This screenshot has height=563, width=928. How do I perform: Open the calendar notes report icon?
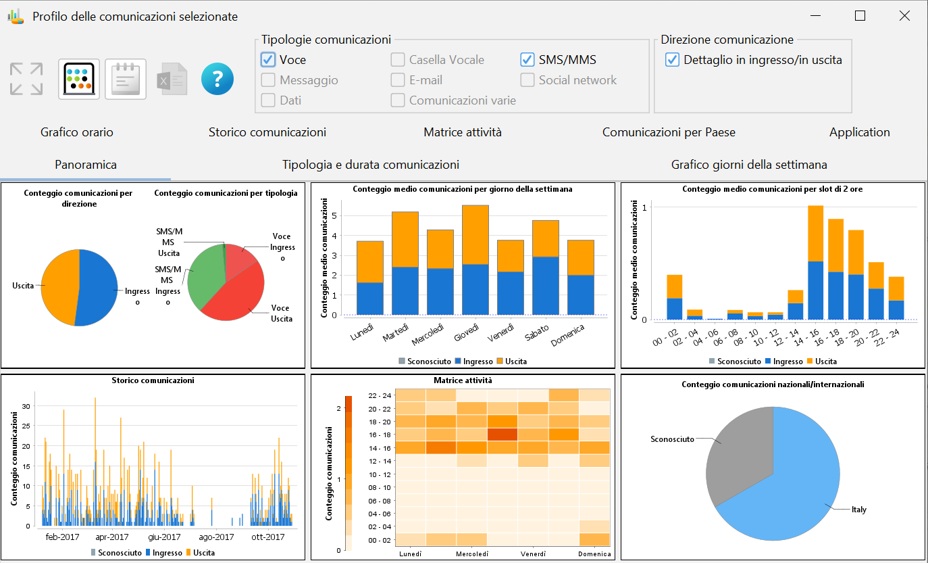click(x=125, y=79)
